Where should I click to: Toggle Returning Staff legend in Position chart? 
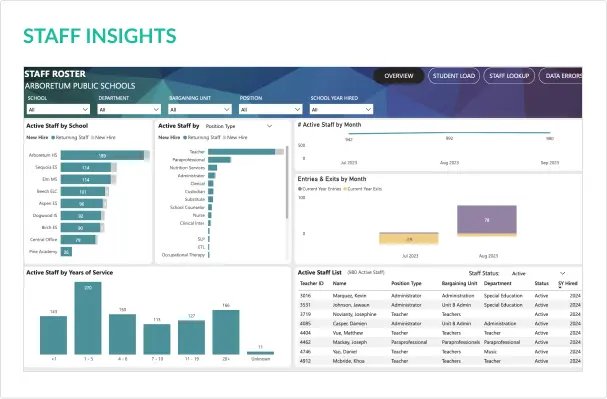[x=202, y=137]
